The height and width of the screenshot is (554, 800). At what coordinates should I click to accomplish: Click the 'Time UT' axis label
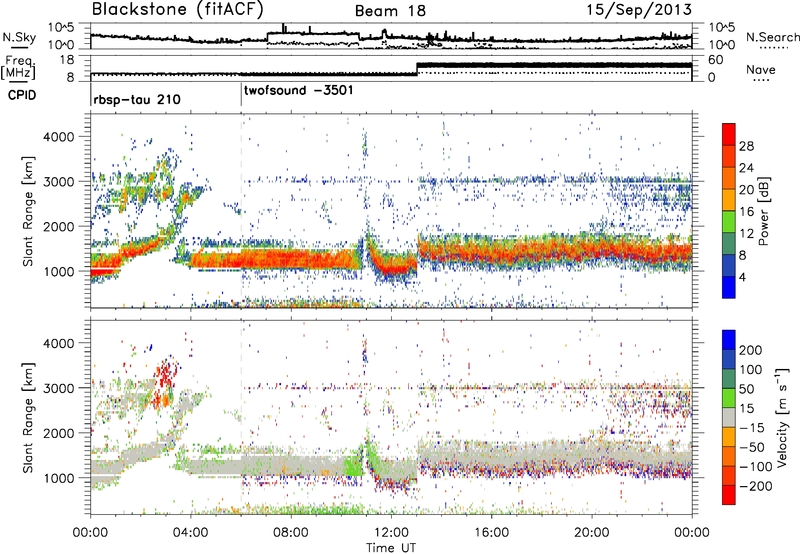(391, 548)
